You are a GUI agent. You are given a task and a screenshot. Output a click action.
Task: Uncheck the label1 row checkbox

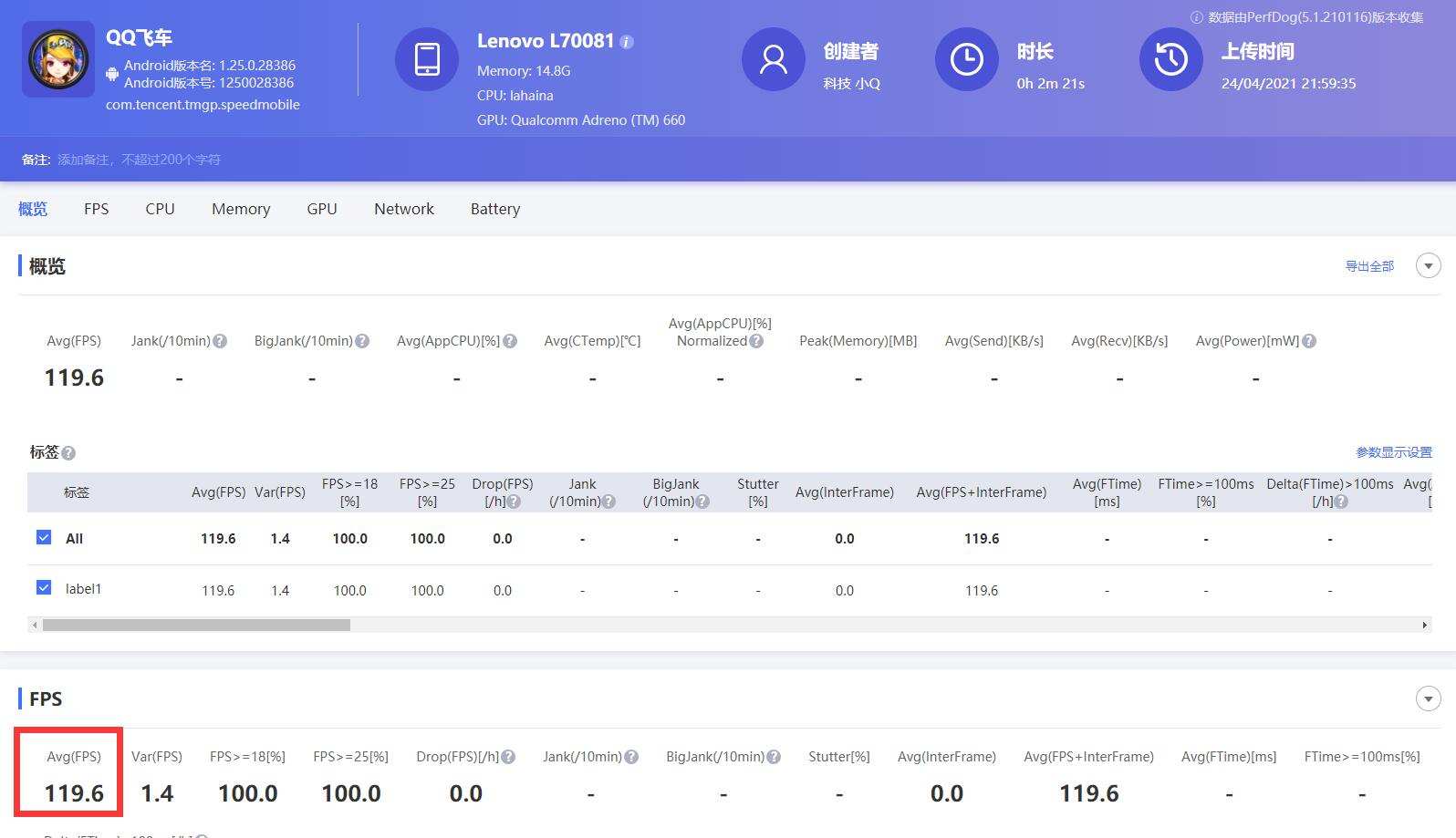tap(44, 587)
